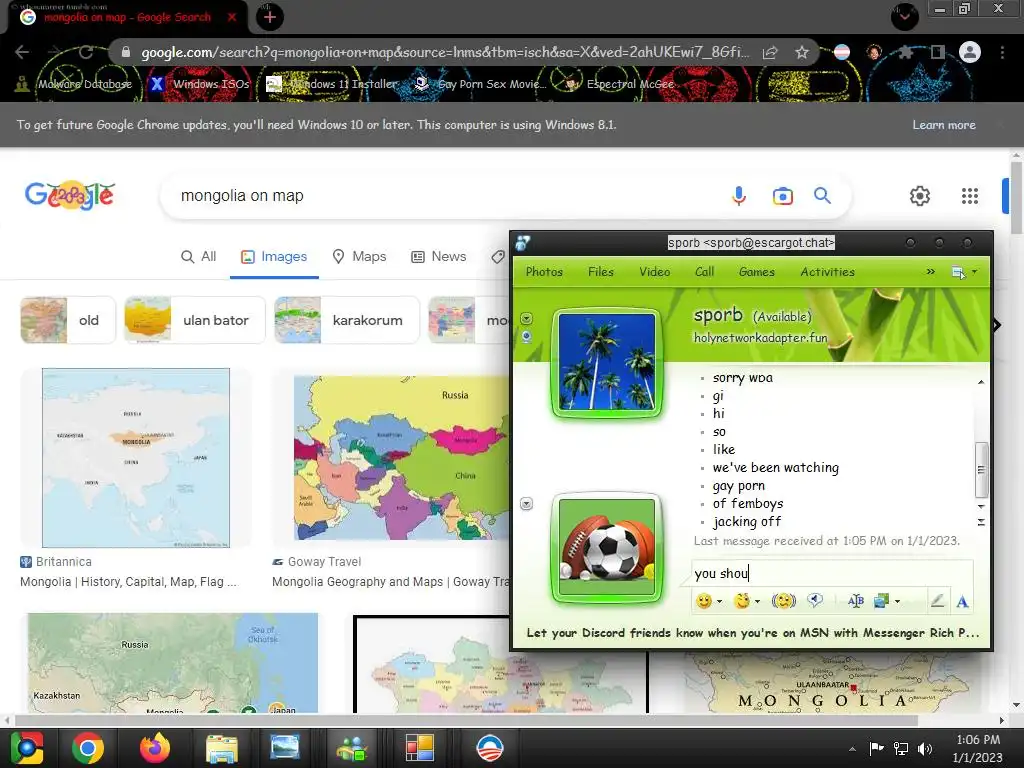The image size is (1024, 768).
Task: Open the Malware Database bookmark
Action: [x=74, y=84]
